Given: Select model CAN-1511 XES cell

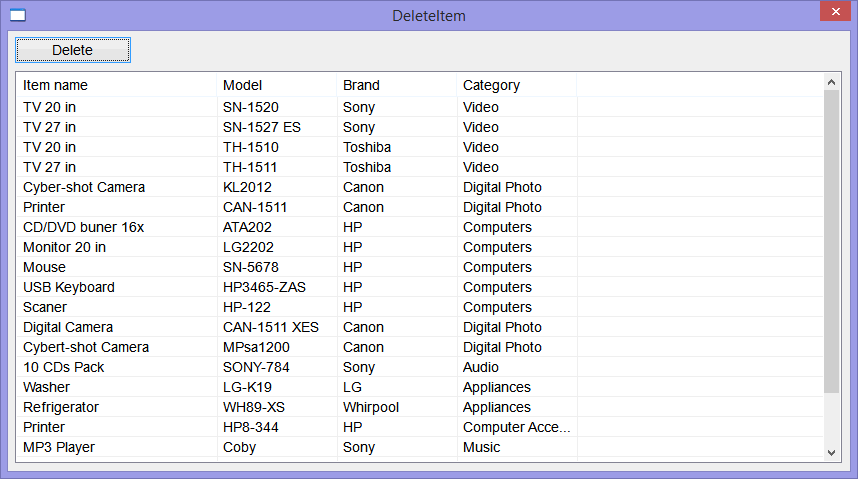Looking at the screenshot, I should (270, 327).
